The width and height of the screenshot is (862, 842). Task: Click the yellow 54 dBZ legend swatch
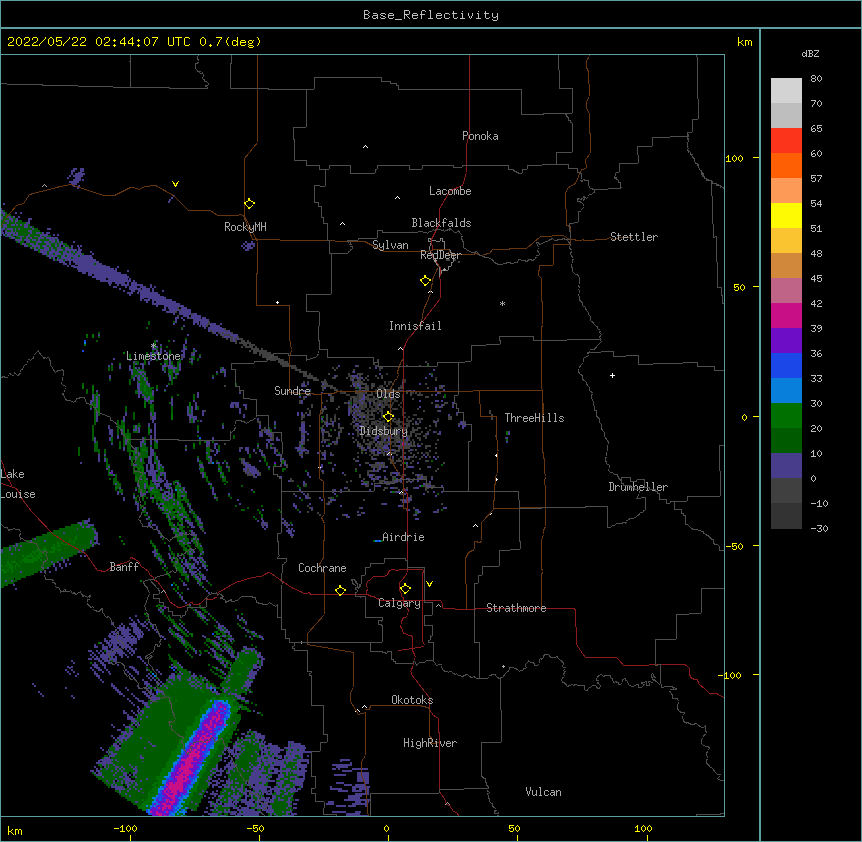click(x=786, y=215)
